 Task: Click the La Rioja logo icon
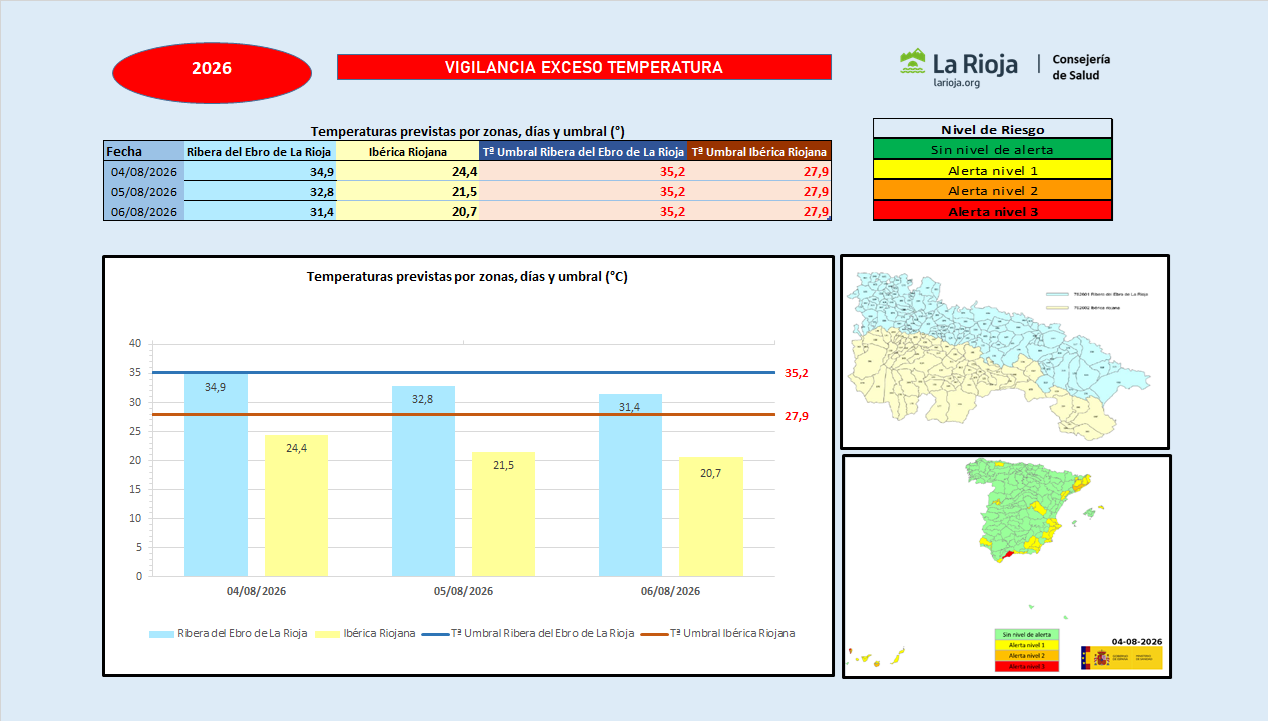pos(913,63)
